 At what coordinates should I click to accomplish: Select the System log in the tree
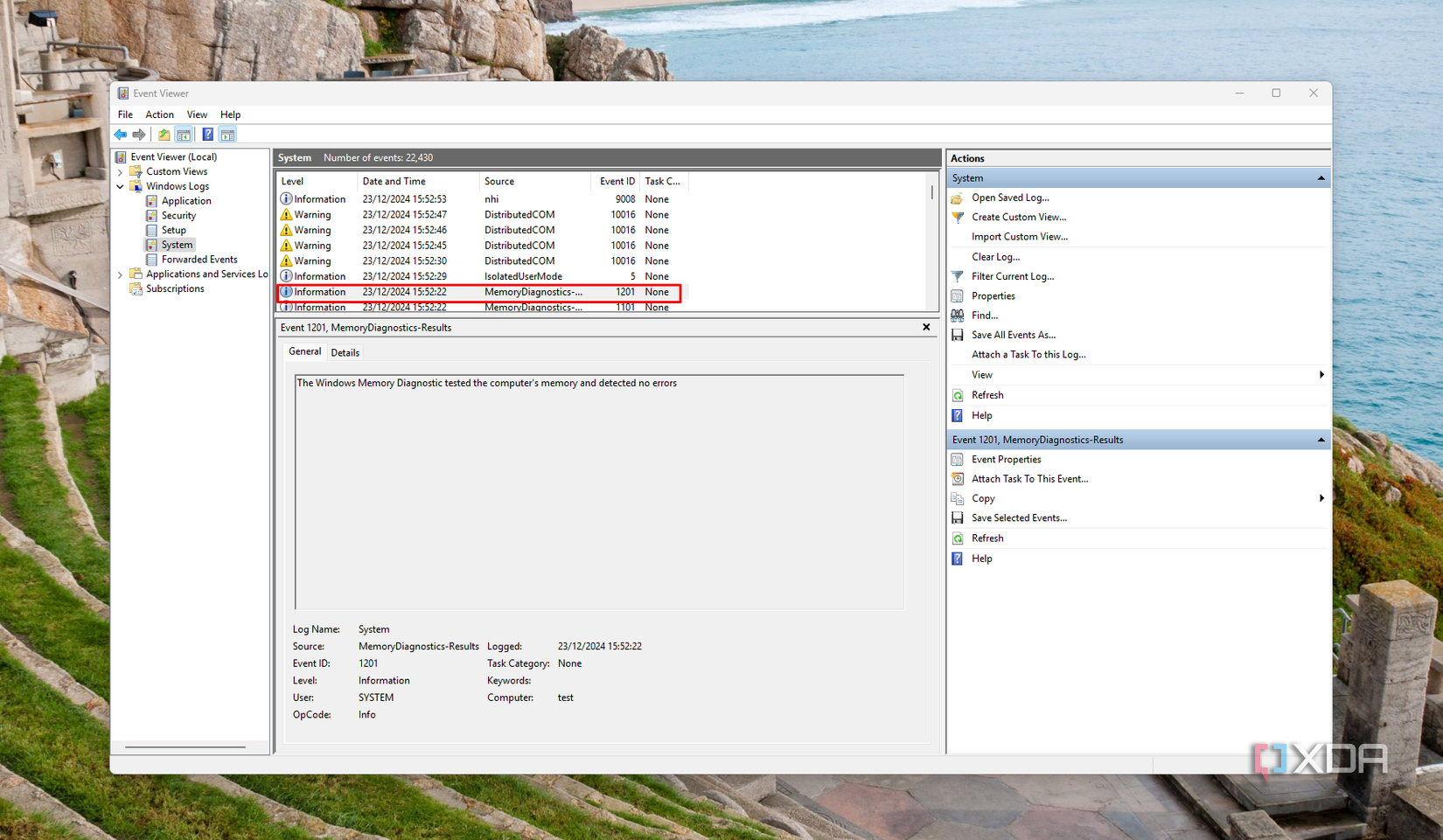(176, 245)
